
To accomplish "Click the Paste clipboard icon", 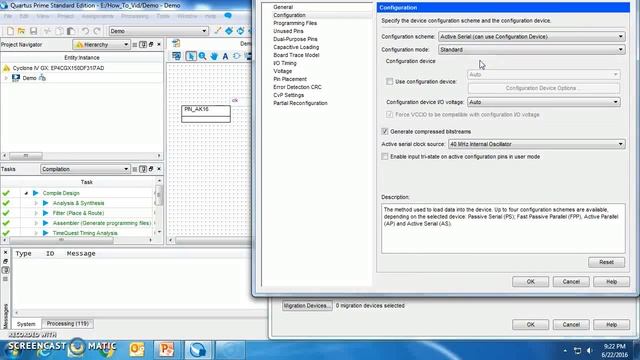I will (x=71, y=31).
